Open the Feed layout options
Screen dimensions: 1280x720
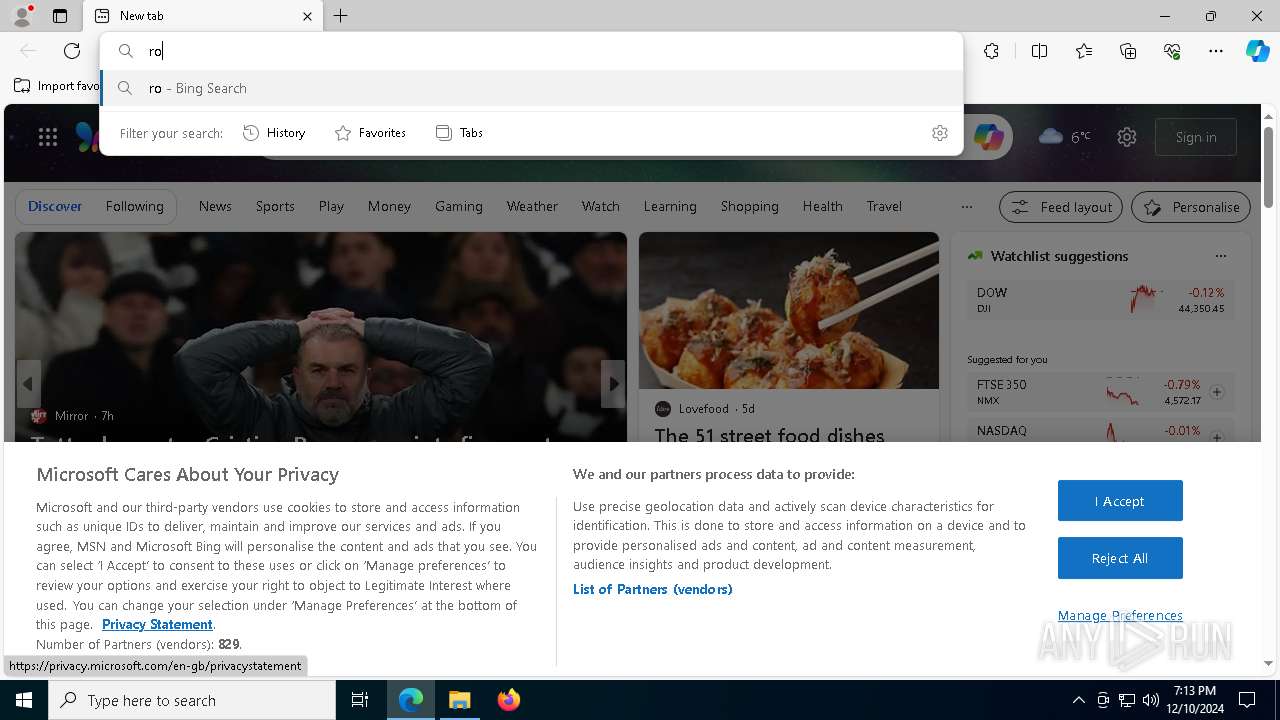tap(1062, 207)
